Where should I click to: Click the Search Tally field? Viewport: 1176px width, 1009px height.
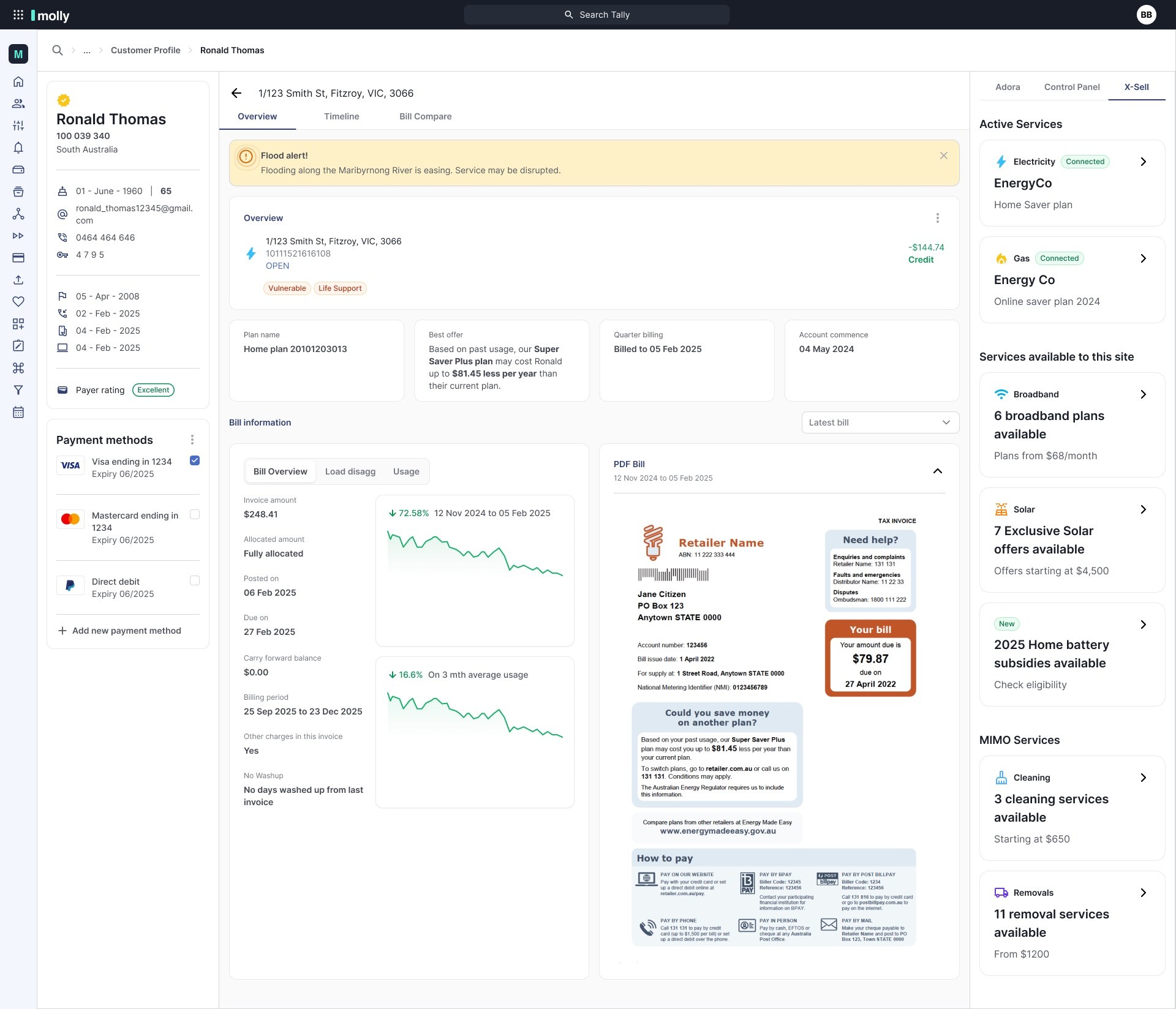pyautogui.click(x=597, y=15)
